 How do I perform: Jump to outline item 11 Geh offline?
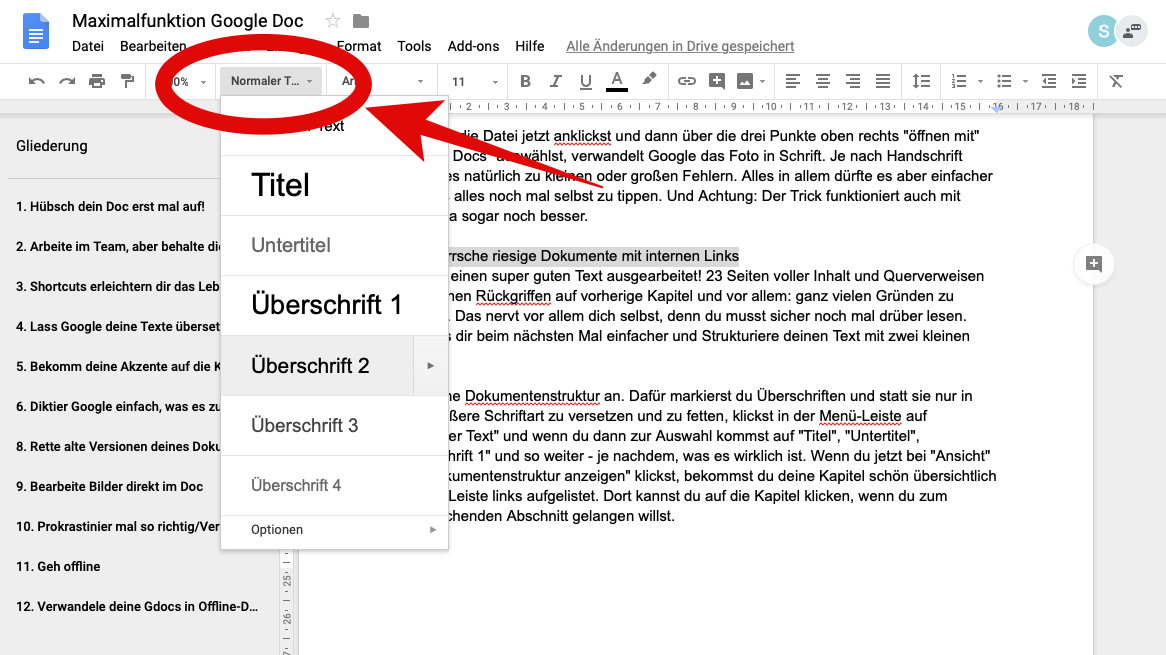pyautogui.click(x=58, y=567)
